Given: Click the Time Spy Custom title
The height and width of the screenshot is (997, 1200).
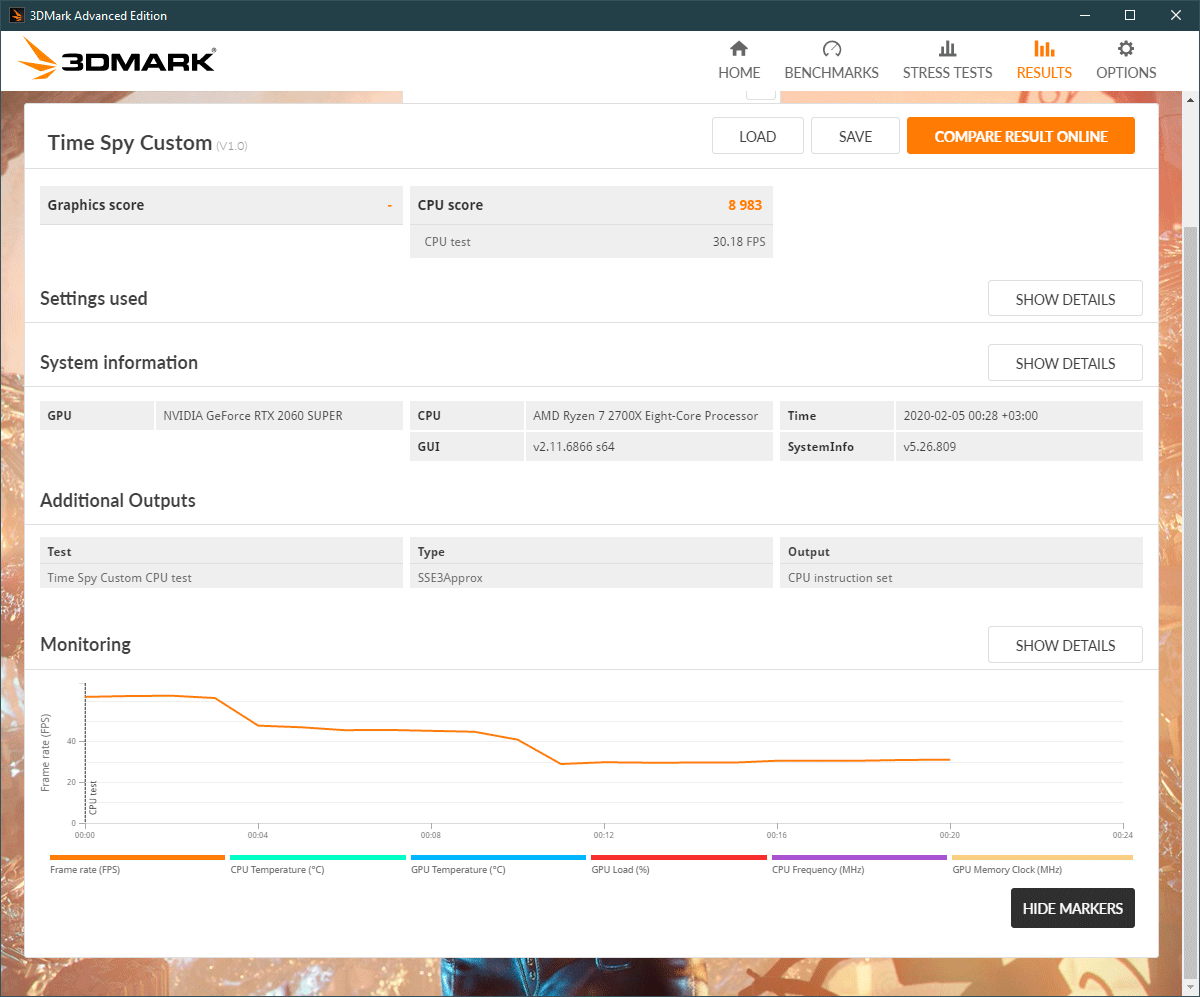Looking at the screenshot, I should coord(130,143).
